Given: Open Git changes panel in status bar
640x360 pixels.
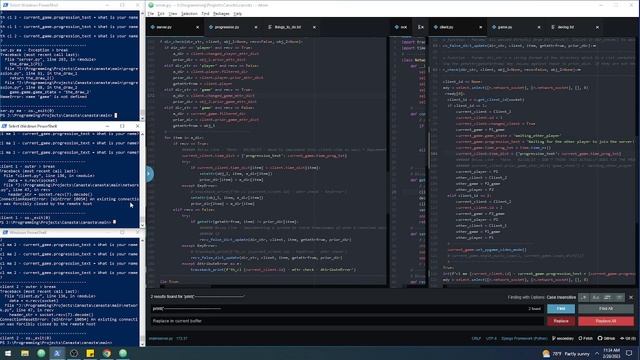Looking at the screenshot, I should click(628, 338).
